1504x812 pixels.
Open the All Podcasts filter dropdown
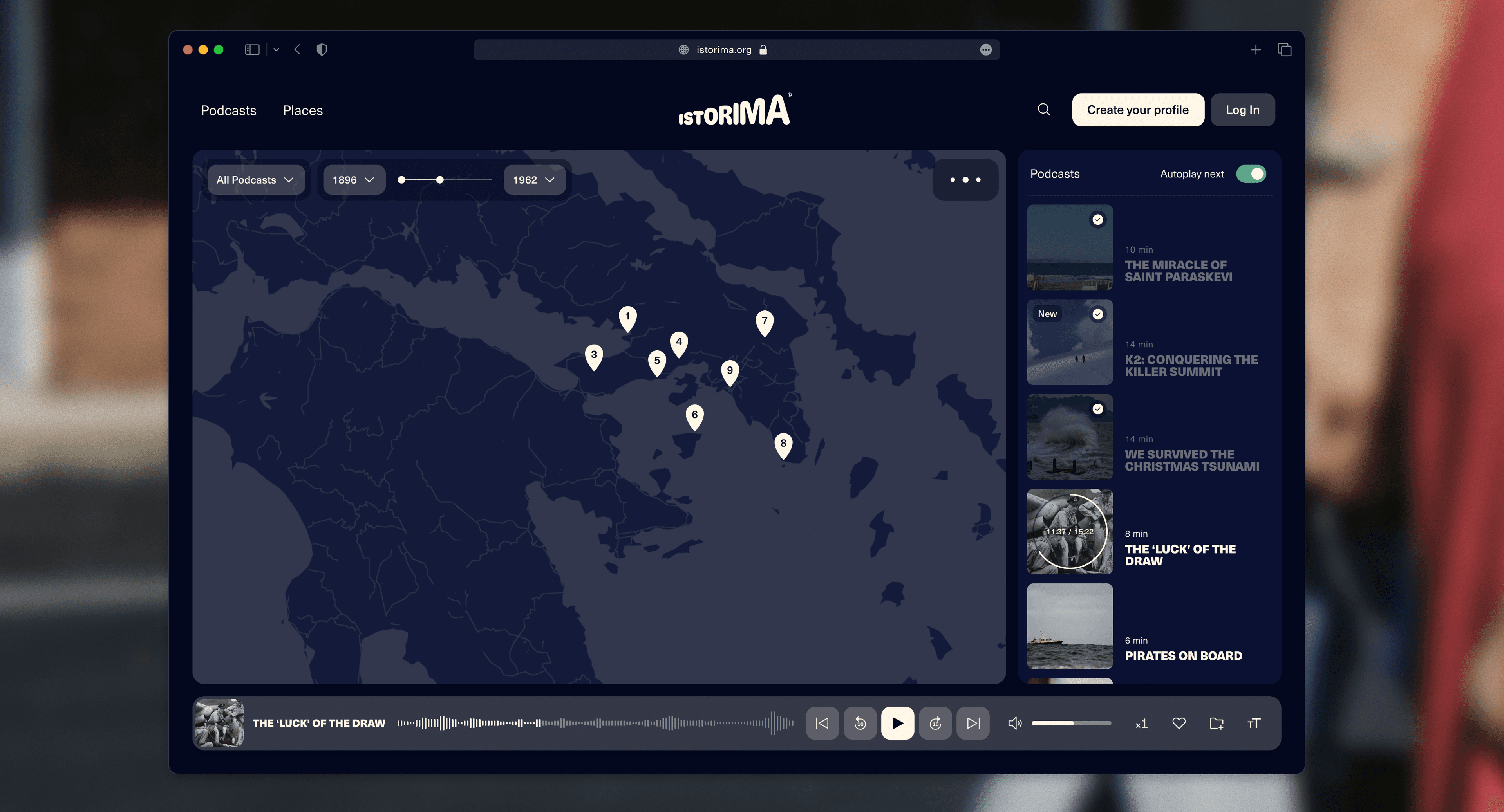tap(255, 180)
